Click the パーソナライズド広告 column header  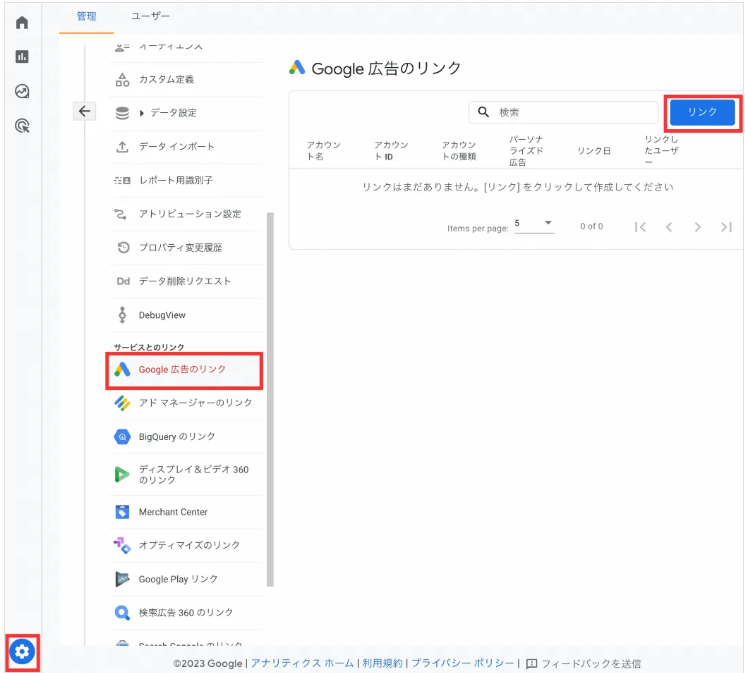(x=526, y=151)
